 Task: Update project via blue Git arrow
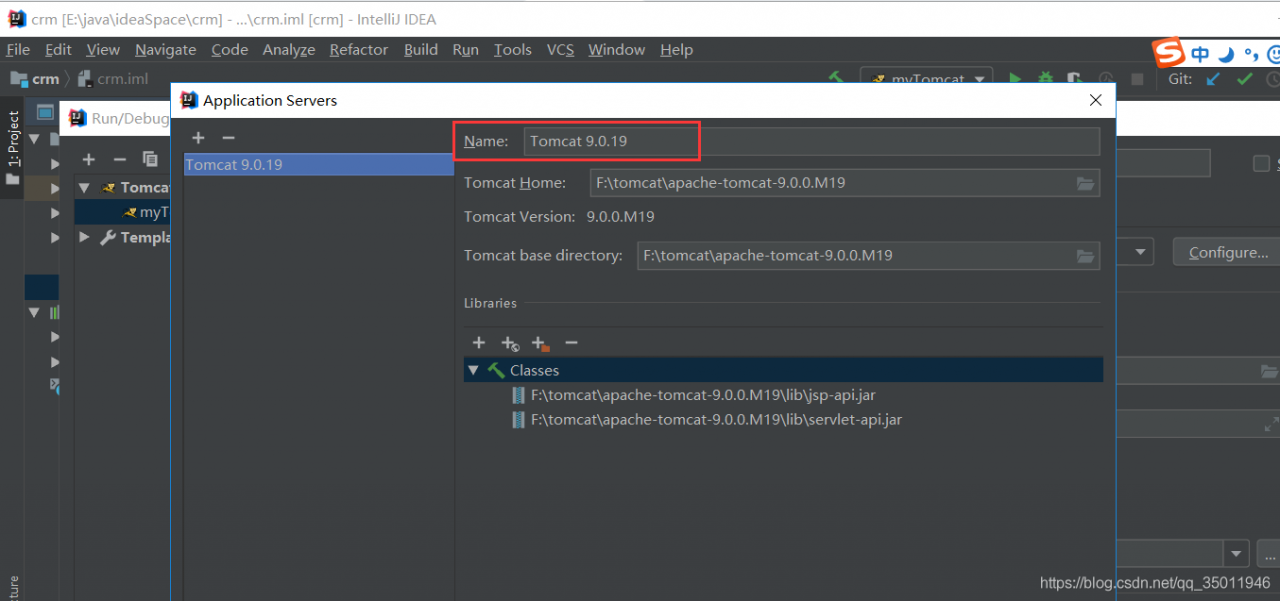tap(1213, 79)
